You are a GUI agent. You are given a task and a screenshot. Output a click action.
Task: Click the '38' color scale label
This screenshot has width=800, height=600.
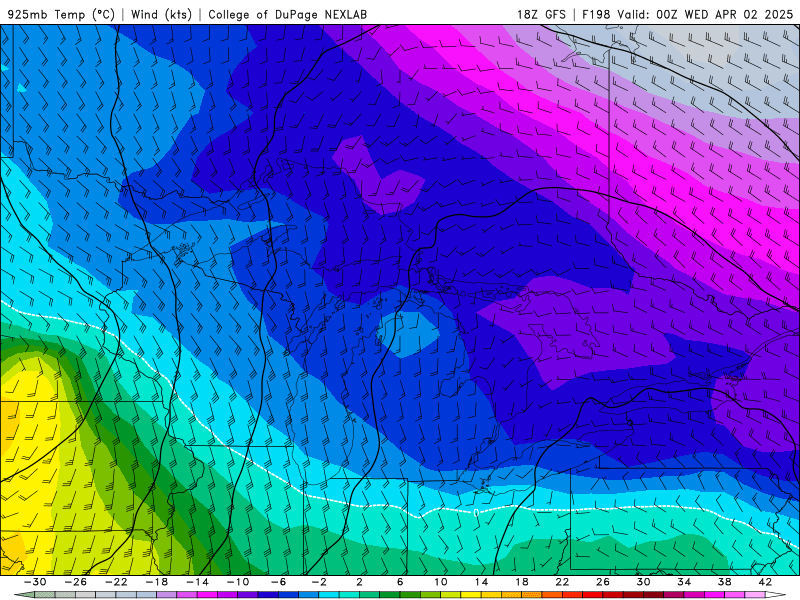tap(724, 582)
